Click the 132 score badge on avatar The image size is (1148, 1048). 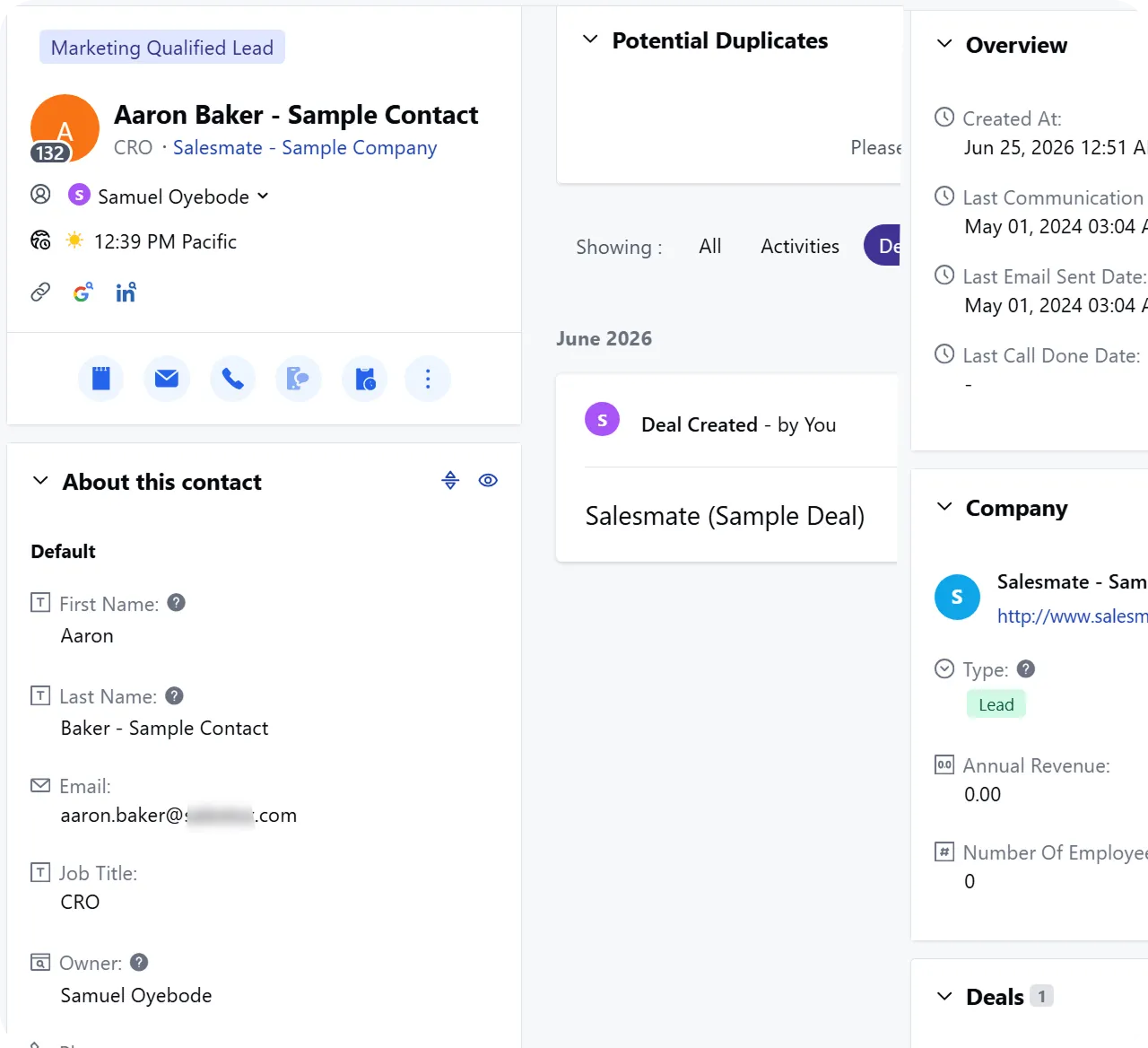pyautogui.click(x=50, y=153)
